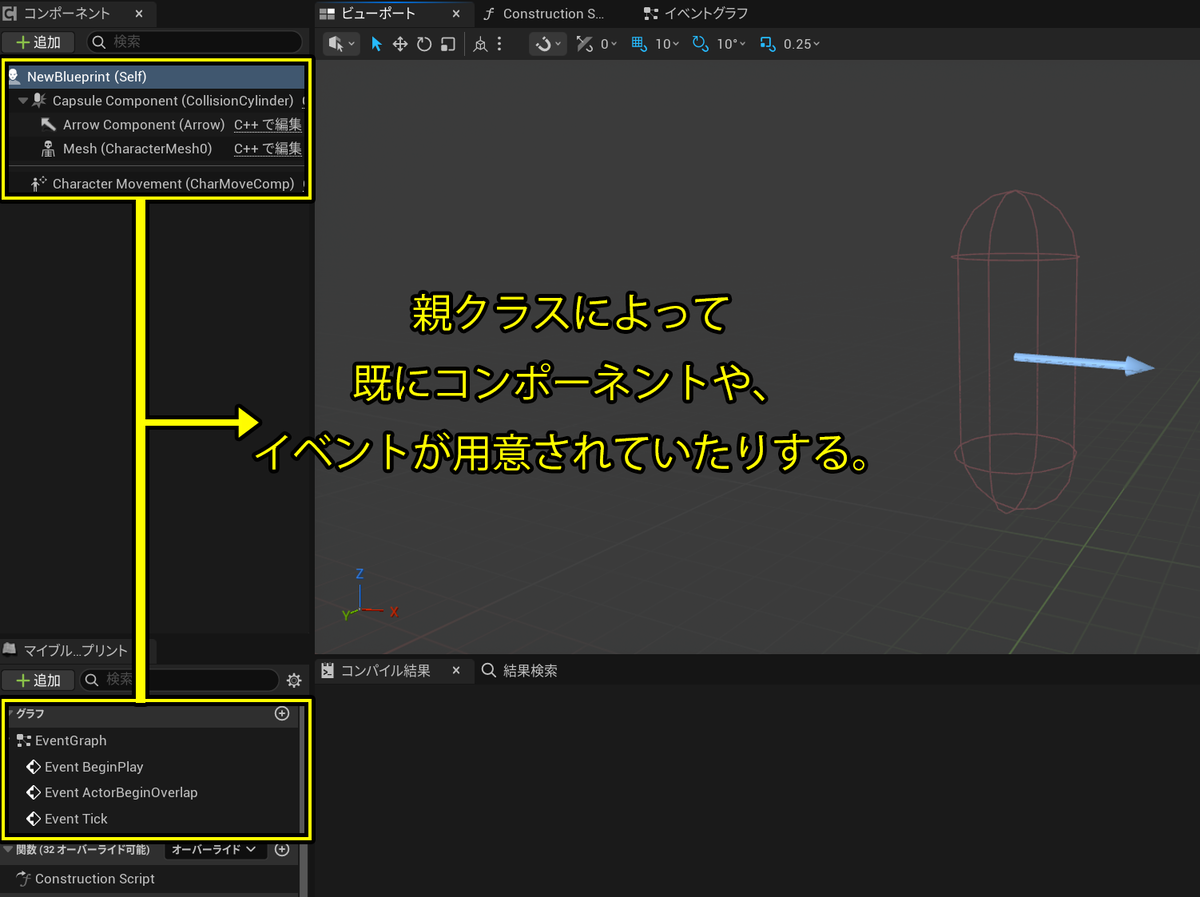Screen dimensions: 1200x897
Task: Click the coordinate system icon
Action: coord(480,44)
